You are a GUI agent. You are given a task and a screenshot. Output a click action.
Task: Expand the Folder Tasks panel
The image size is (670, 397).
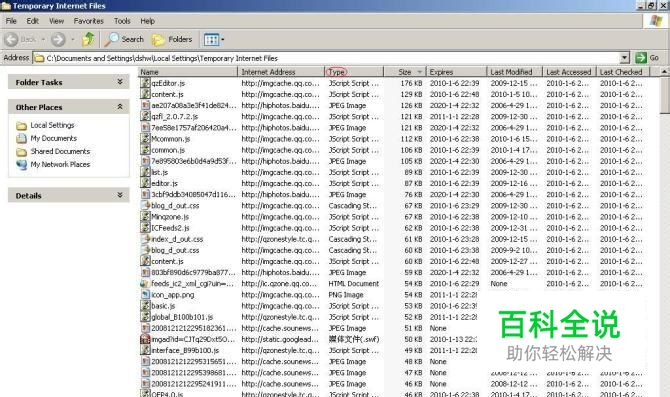coord(120,82)
